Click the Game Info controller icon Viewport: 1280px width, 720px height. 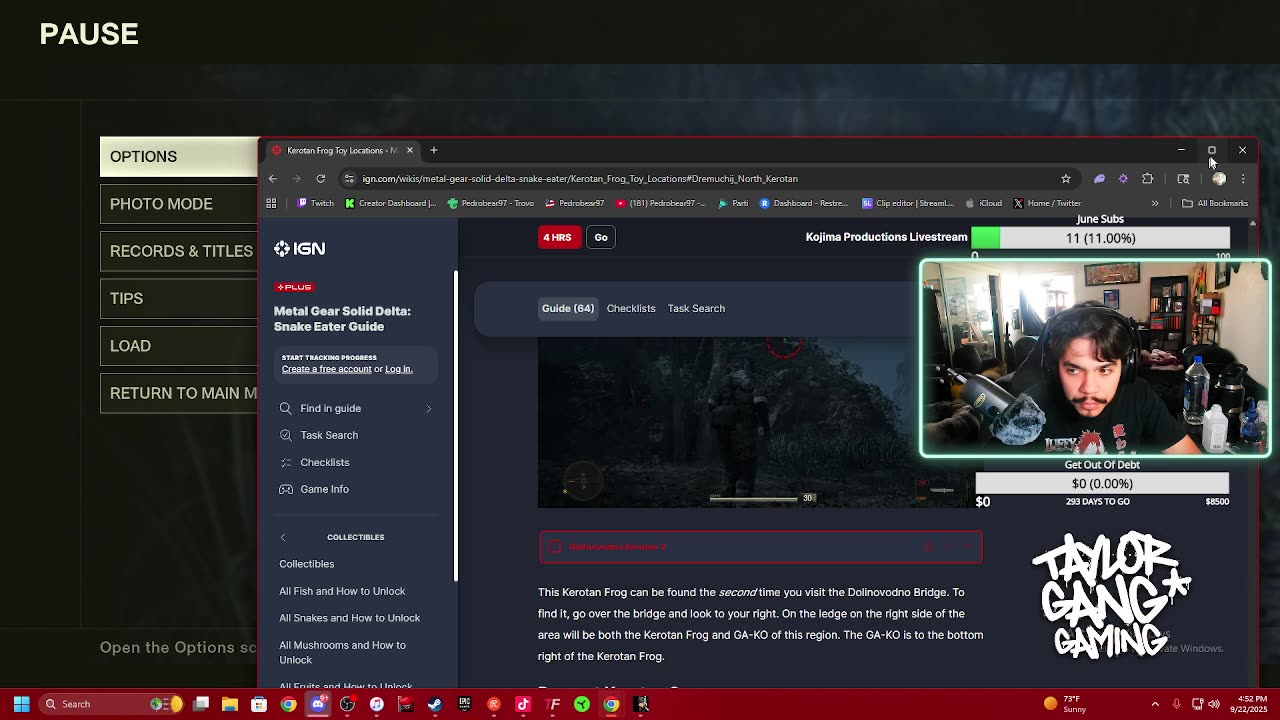click(x=286, y=489)
